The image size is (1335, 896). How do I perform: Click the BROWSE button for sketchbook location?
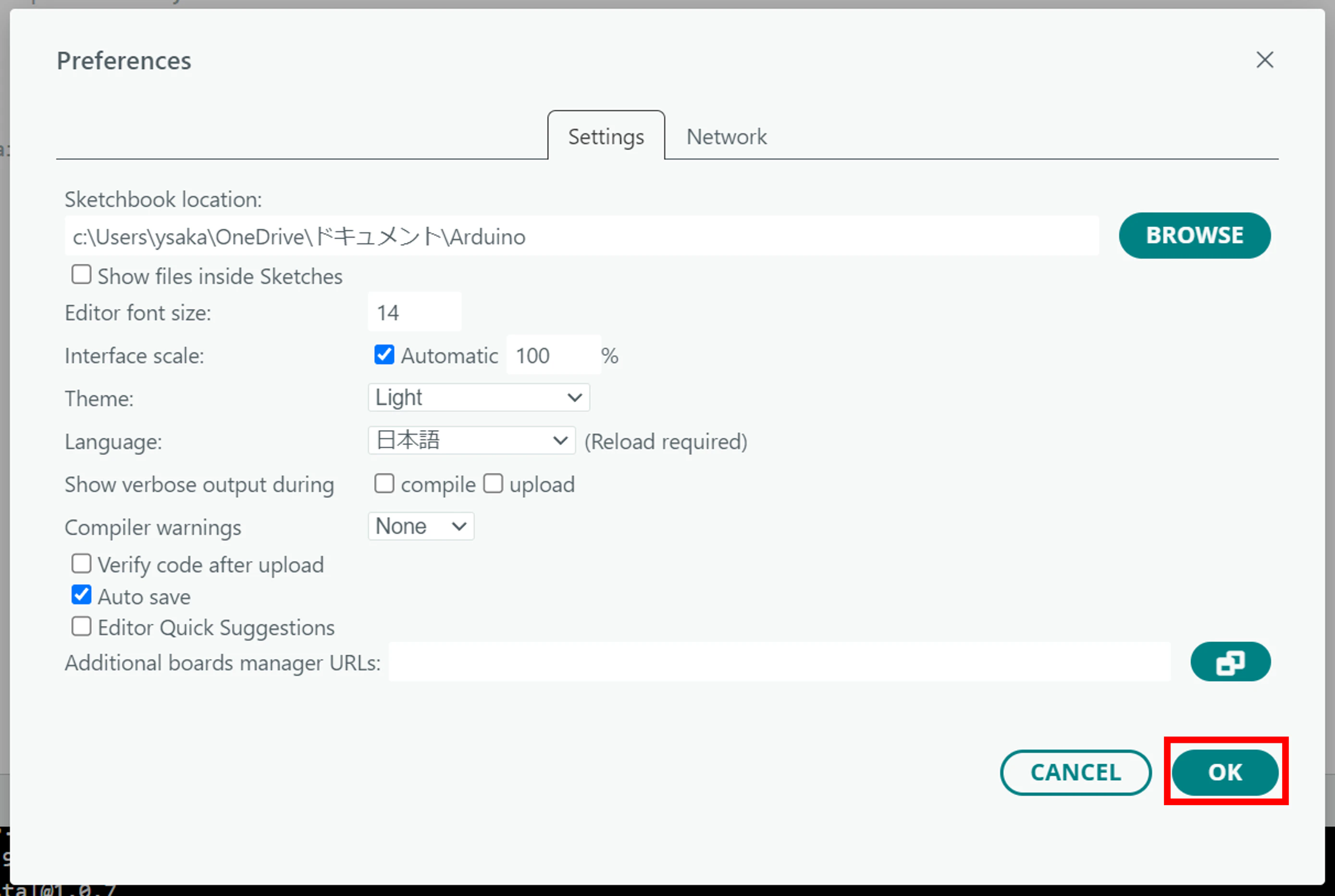point(1195,235)
